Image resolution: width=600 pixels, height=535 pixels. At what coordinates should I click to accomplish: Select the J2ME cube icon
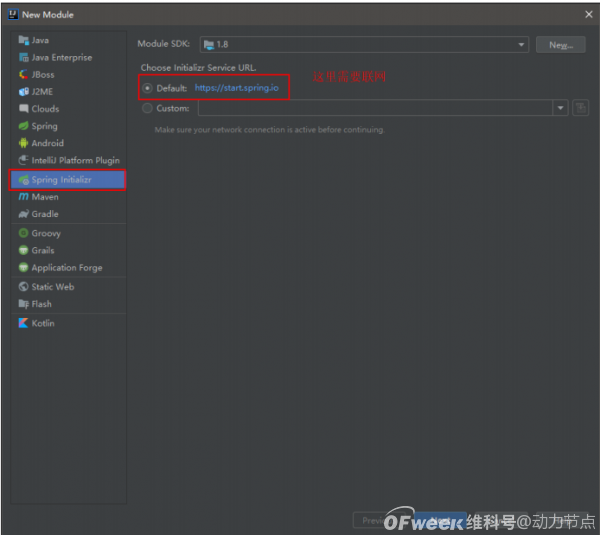[x=24, y=91]
